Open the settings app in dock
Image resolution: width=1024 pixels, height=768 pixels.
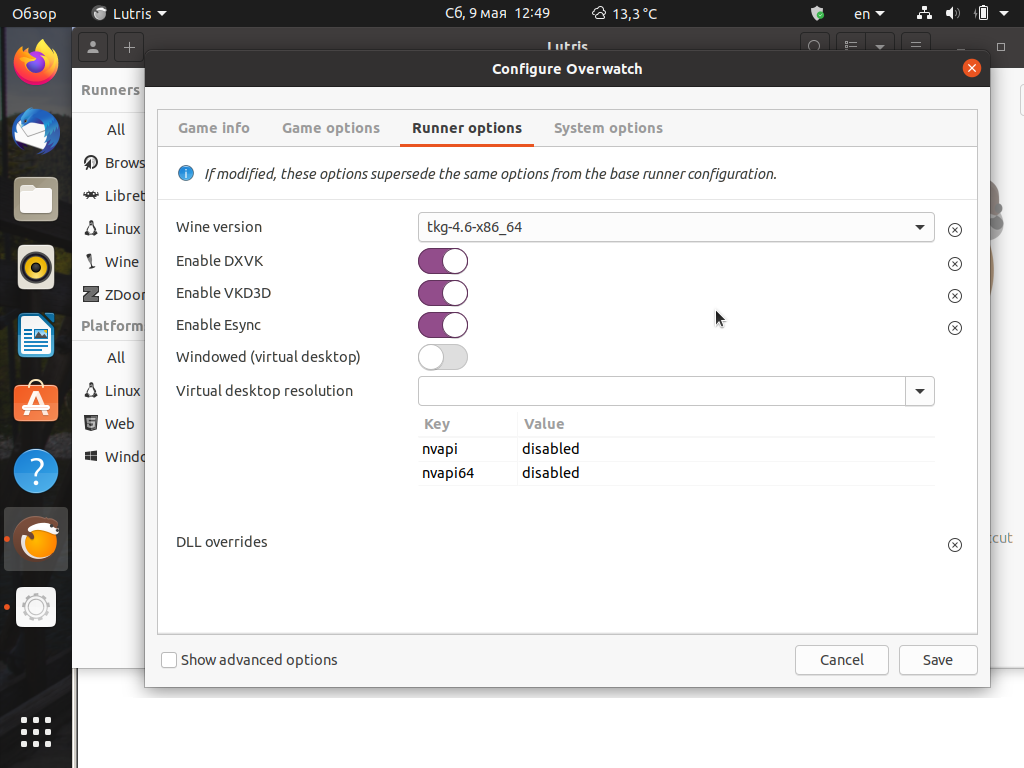[x=36, y=607]
